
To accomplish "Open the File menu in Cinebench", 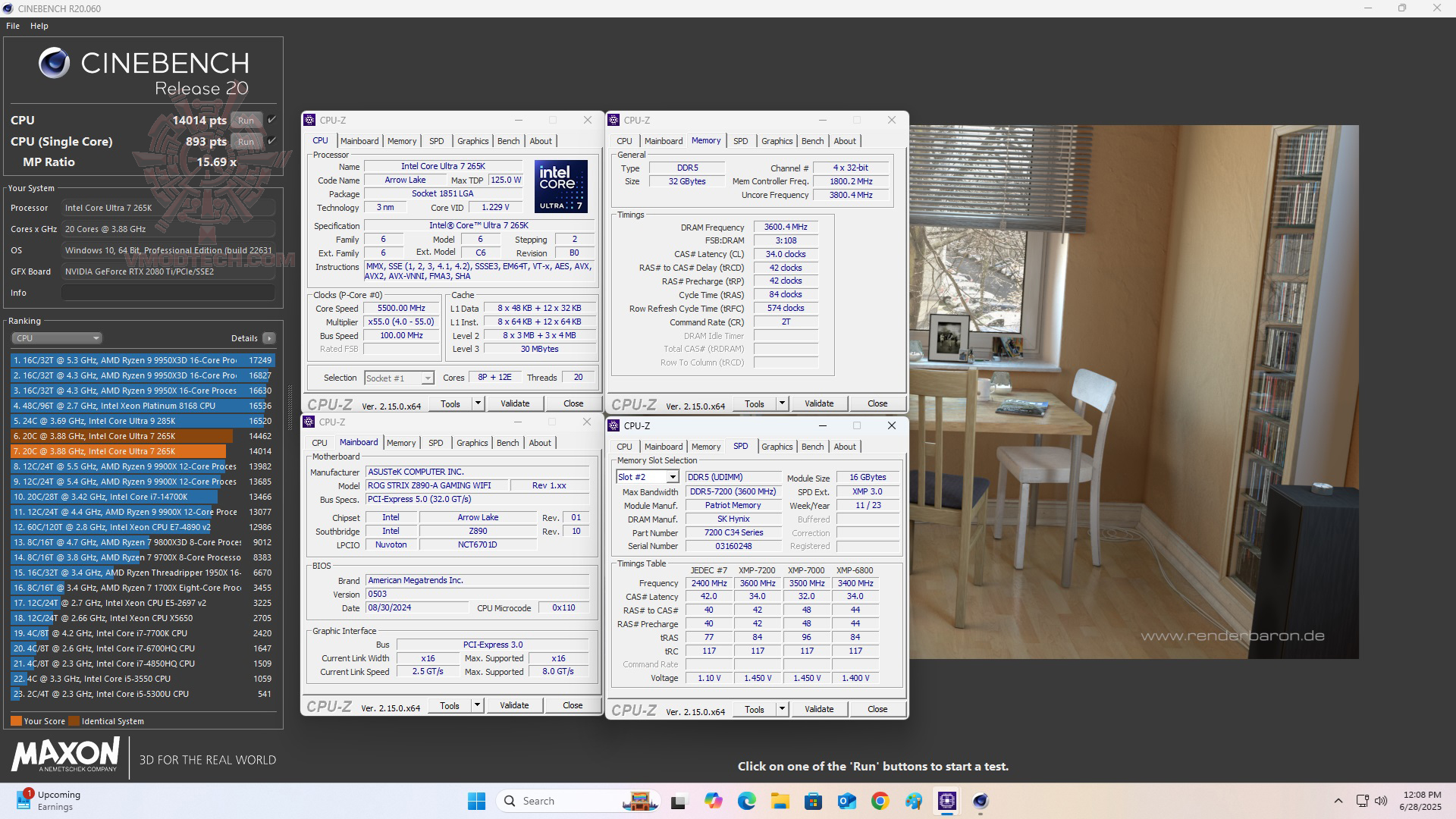I will pos(12,25).
